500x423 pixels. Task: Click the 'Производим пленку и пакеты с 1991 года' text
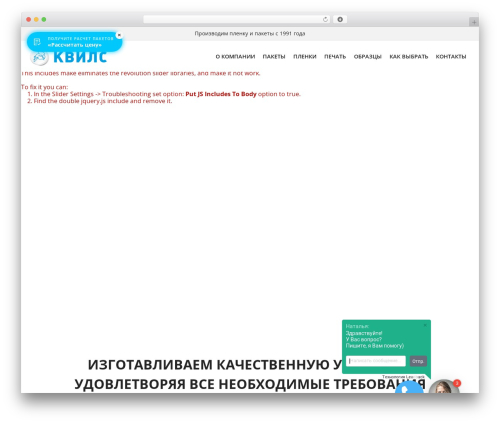point(250,33)
